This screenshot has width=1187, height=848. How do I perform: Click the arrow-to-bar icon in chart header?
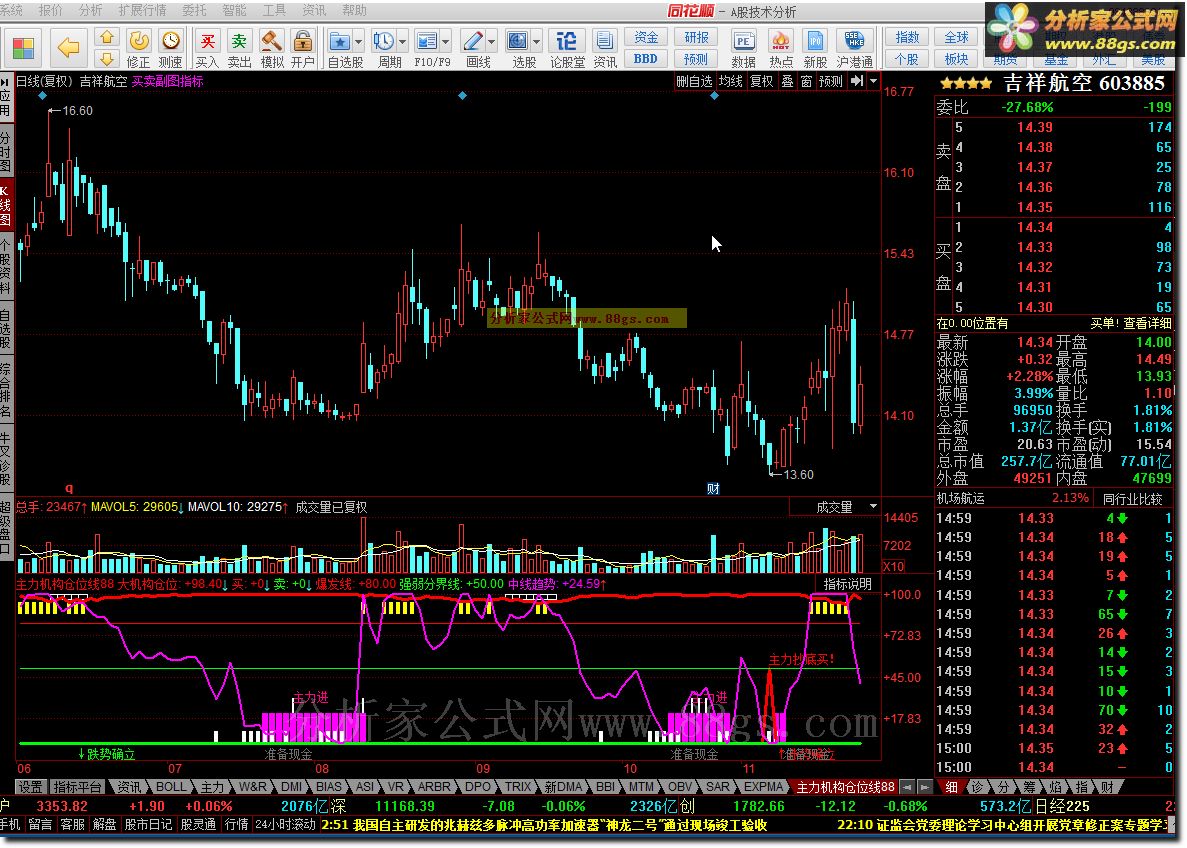857,81
